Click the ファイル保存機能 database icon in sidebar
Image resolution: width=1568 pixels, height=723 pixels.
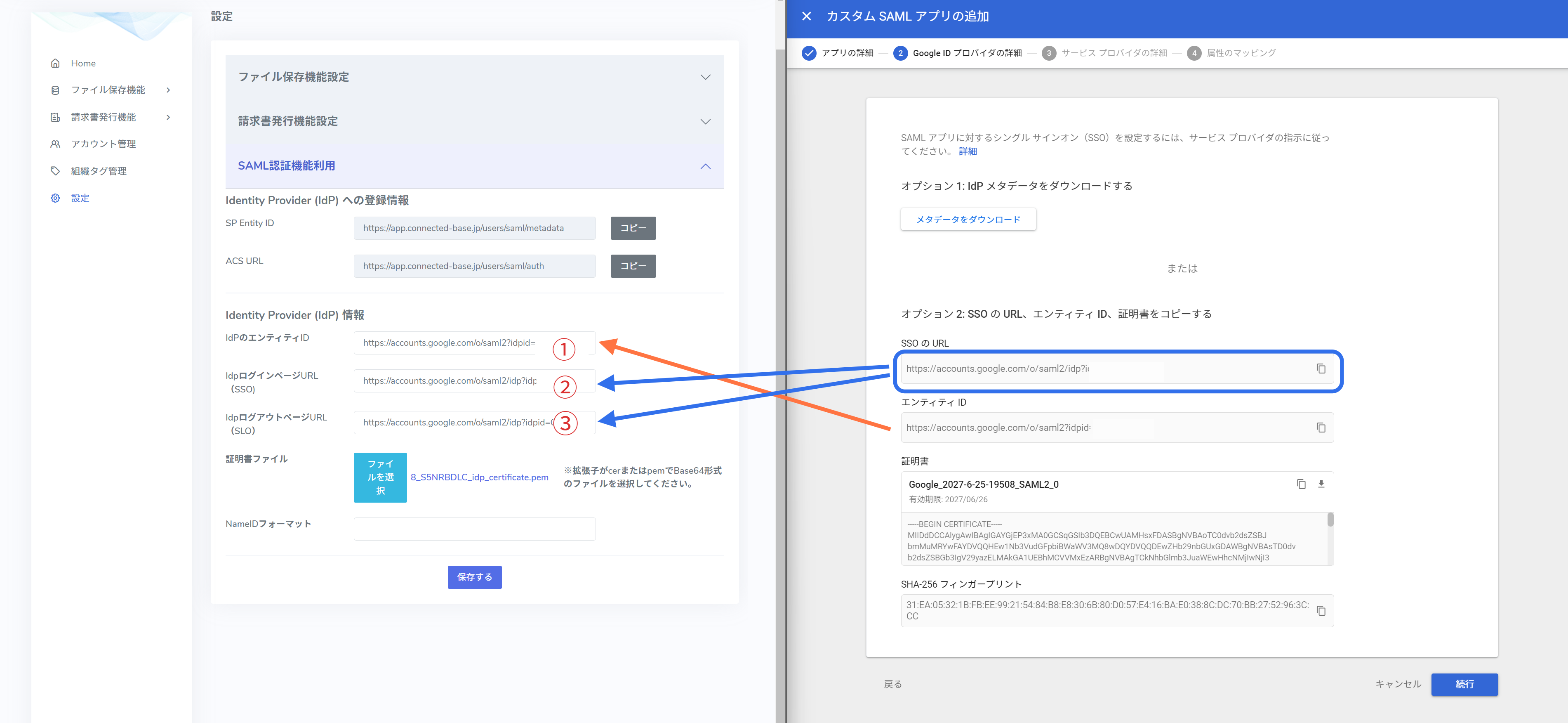click(55, 90)
